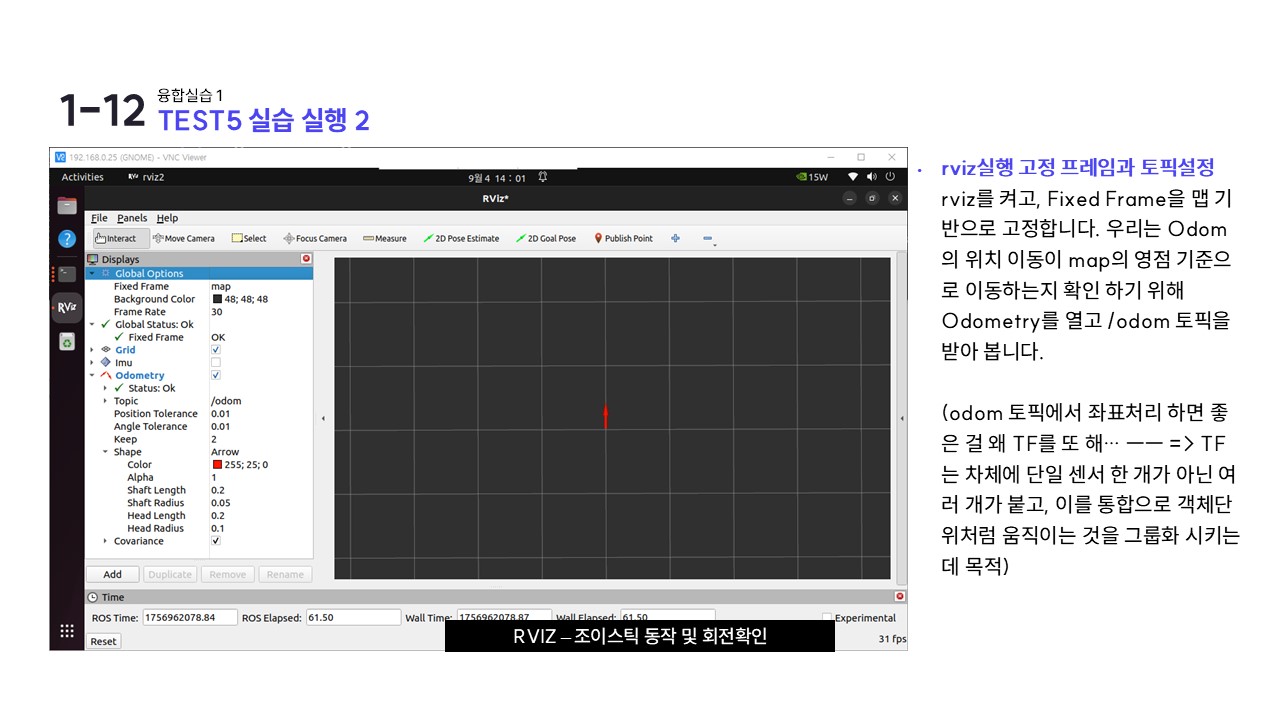Screen dimensions: 1280x720
Task: Open the Wi-Fi network indicator
Action: 852,177
